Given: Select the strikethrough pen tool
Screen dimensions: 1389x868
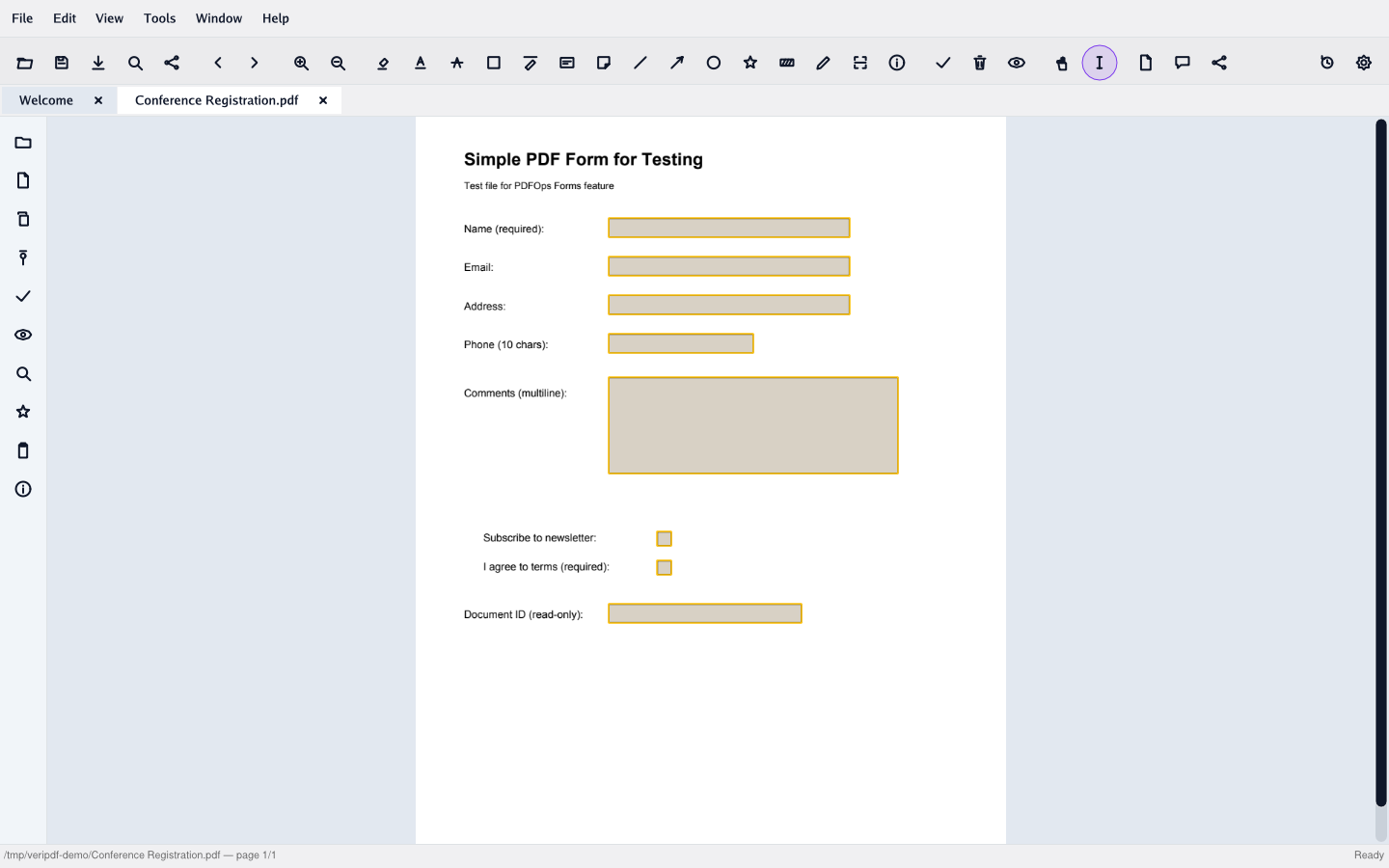Looking at the screenshot, I should [531, 63].
